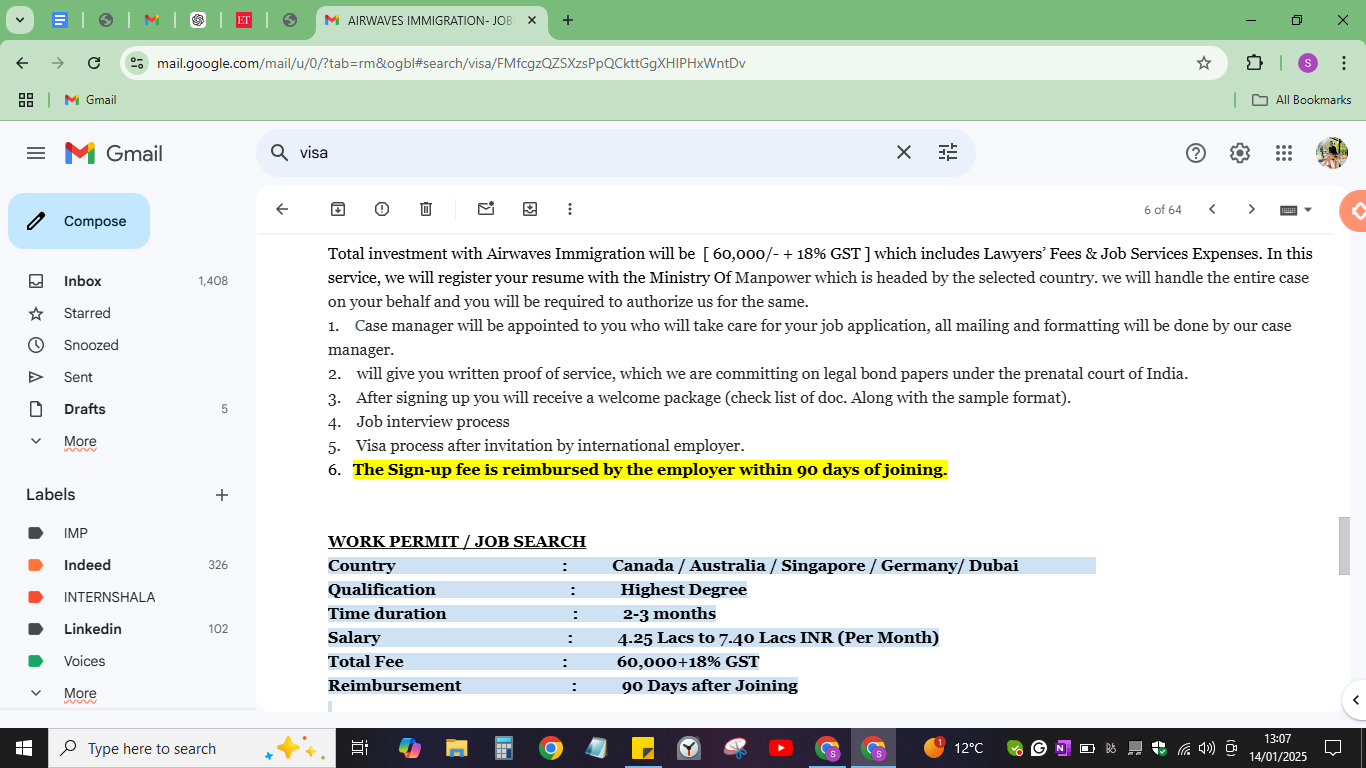Screen dimensions: 1366x768
Task: Expand More below Voices label
Action: [80, 693]
